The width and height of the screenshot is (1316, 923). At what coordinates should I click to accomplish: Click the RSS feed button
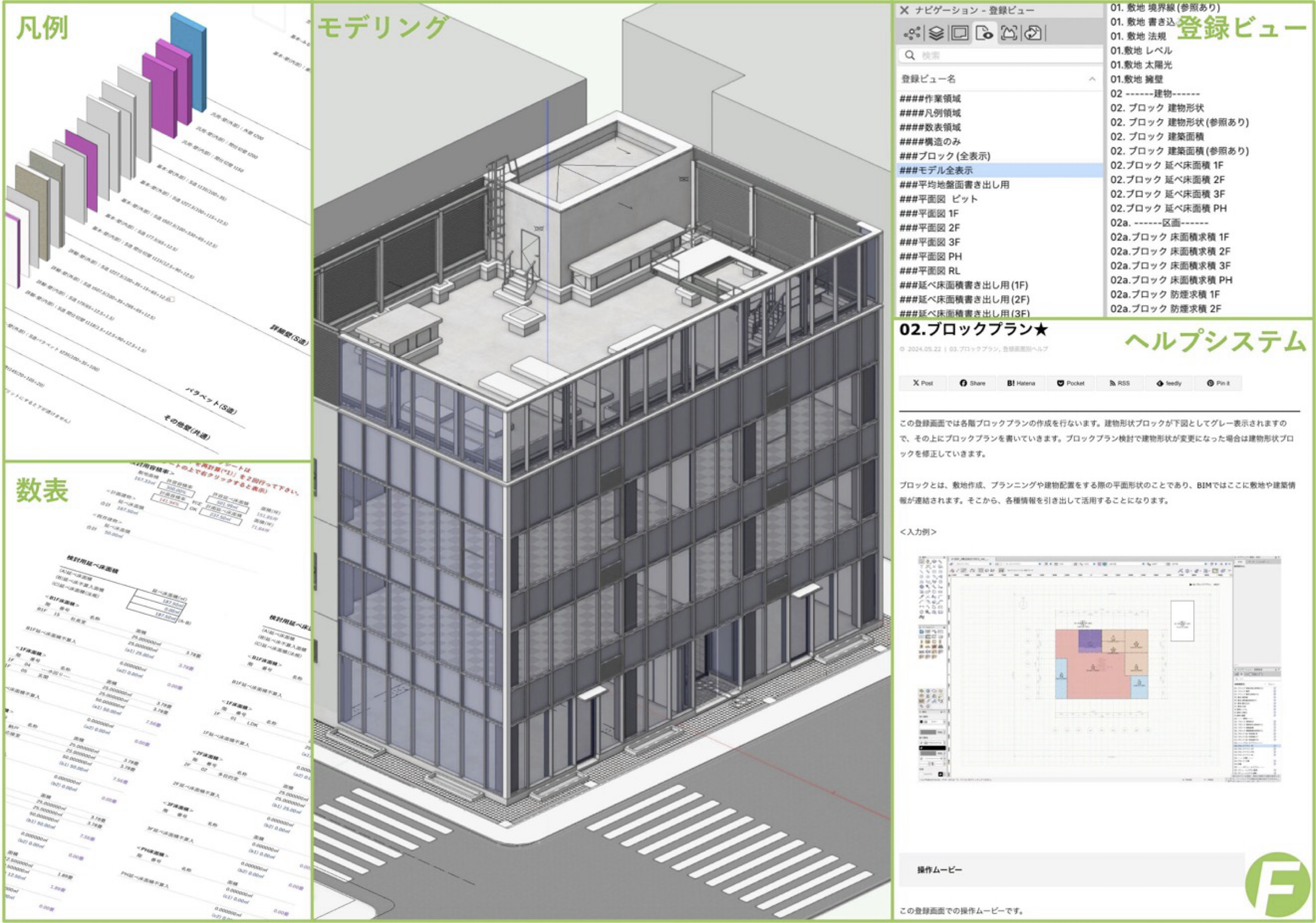[1119, 383]
